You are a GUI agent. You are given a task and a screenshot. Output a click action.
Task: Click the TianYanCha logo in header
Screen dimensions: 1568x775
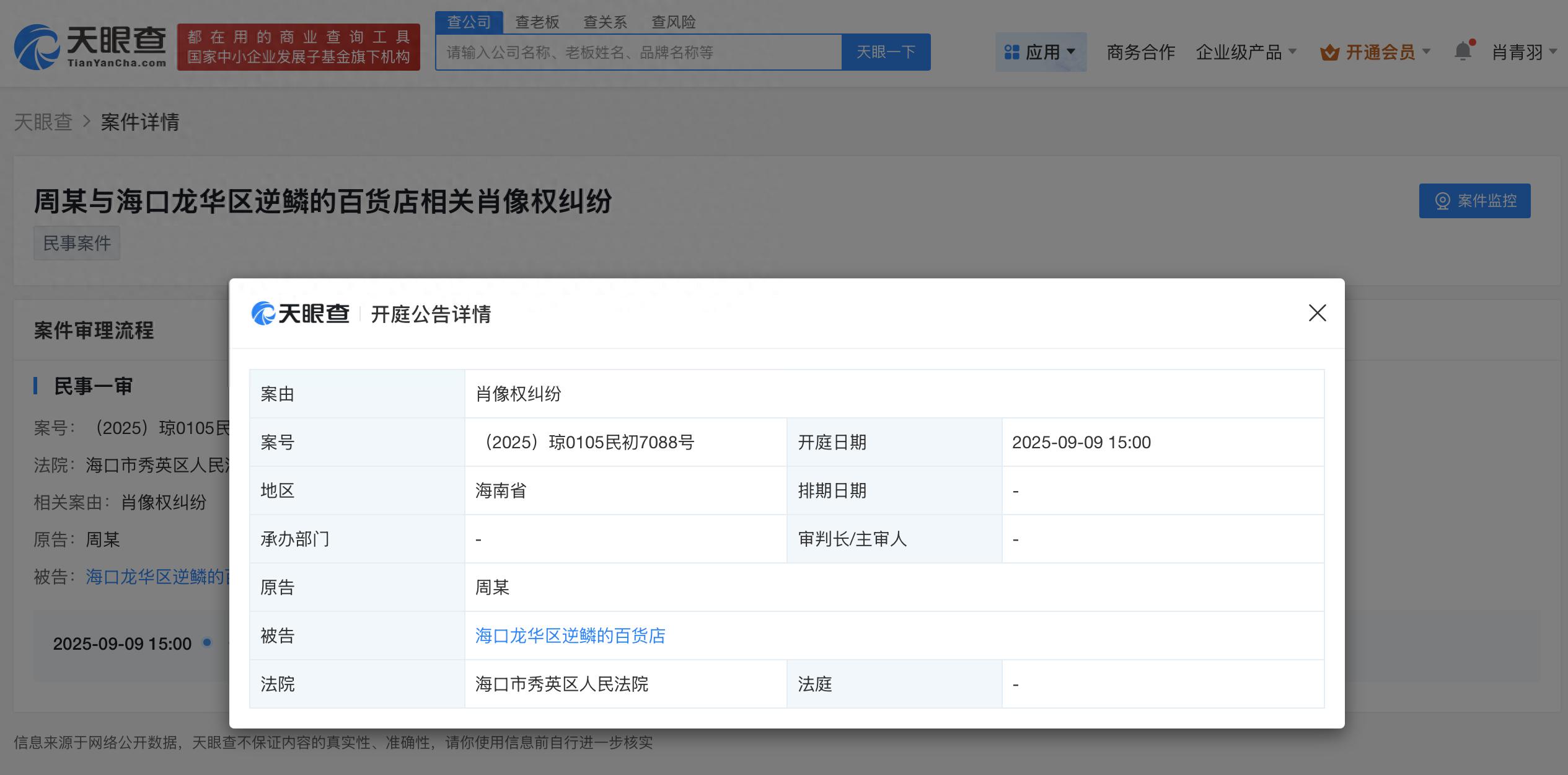90,46
